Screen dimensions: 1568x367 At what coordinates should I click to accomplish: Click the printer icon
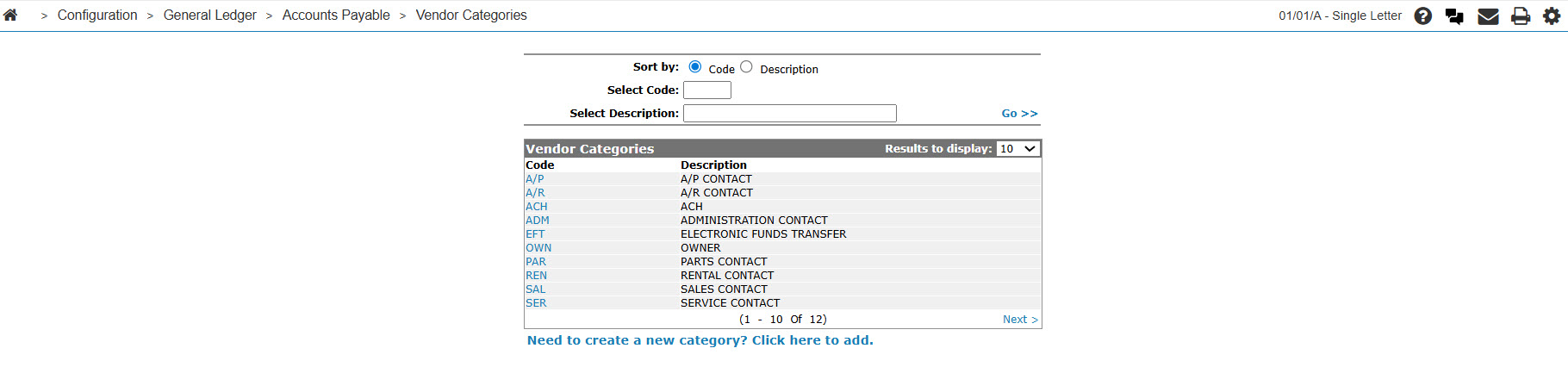(x=1521, y=16)
